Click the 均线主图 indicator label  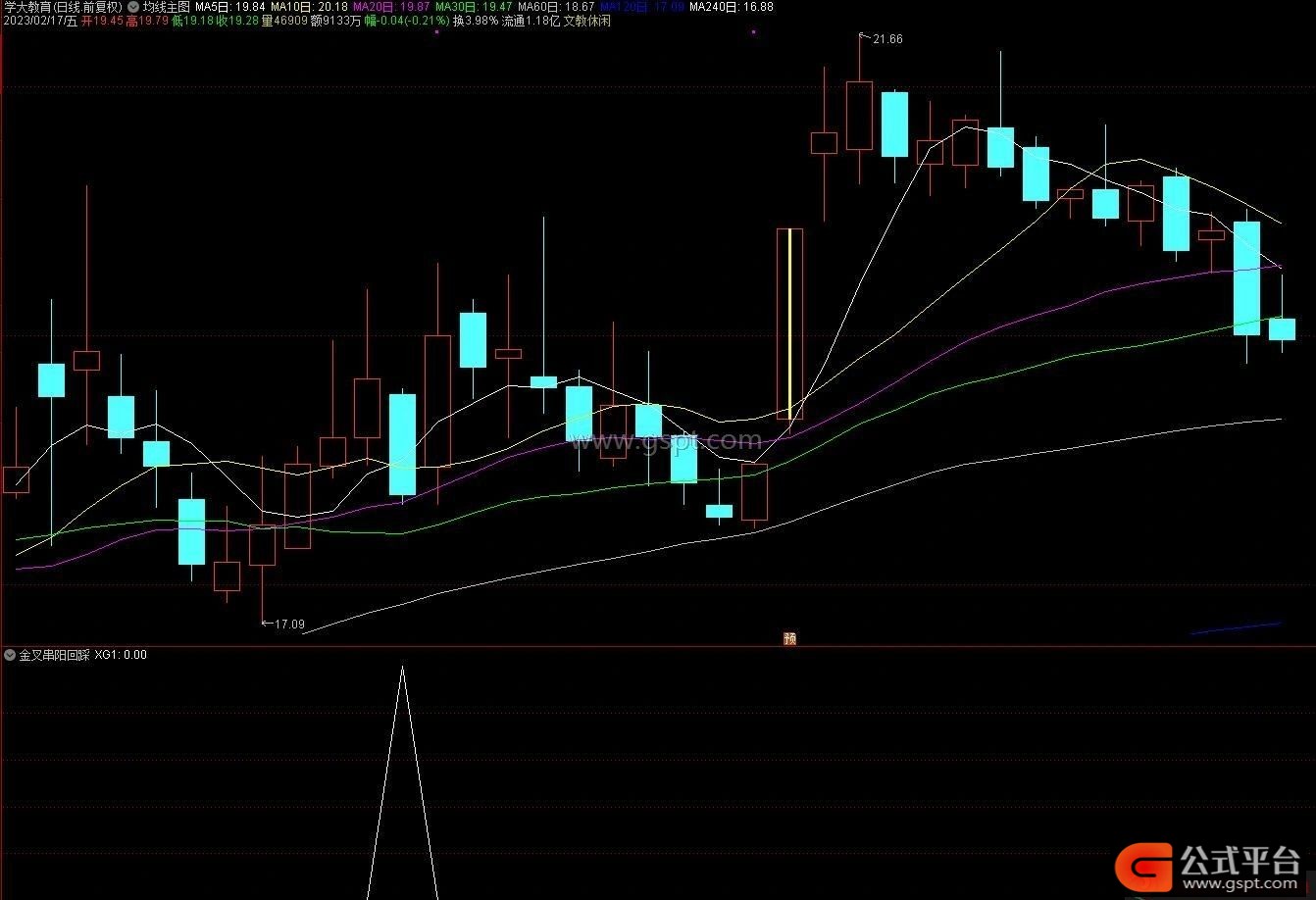coord(166,7)
